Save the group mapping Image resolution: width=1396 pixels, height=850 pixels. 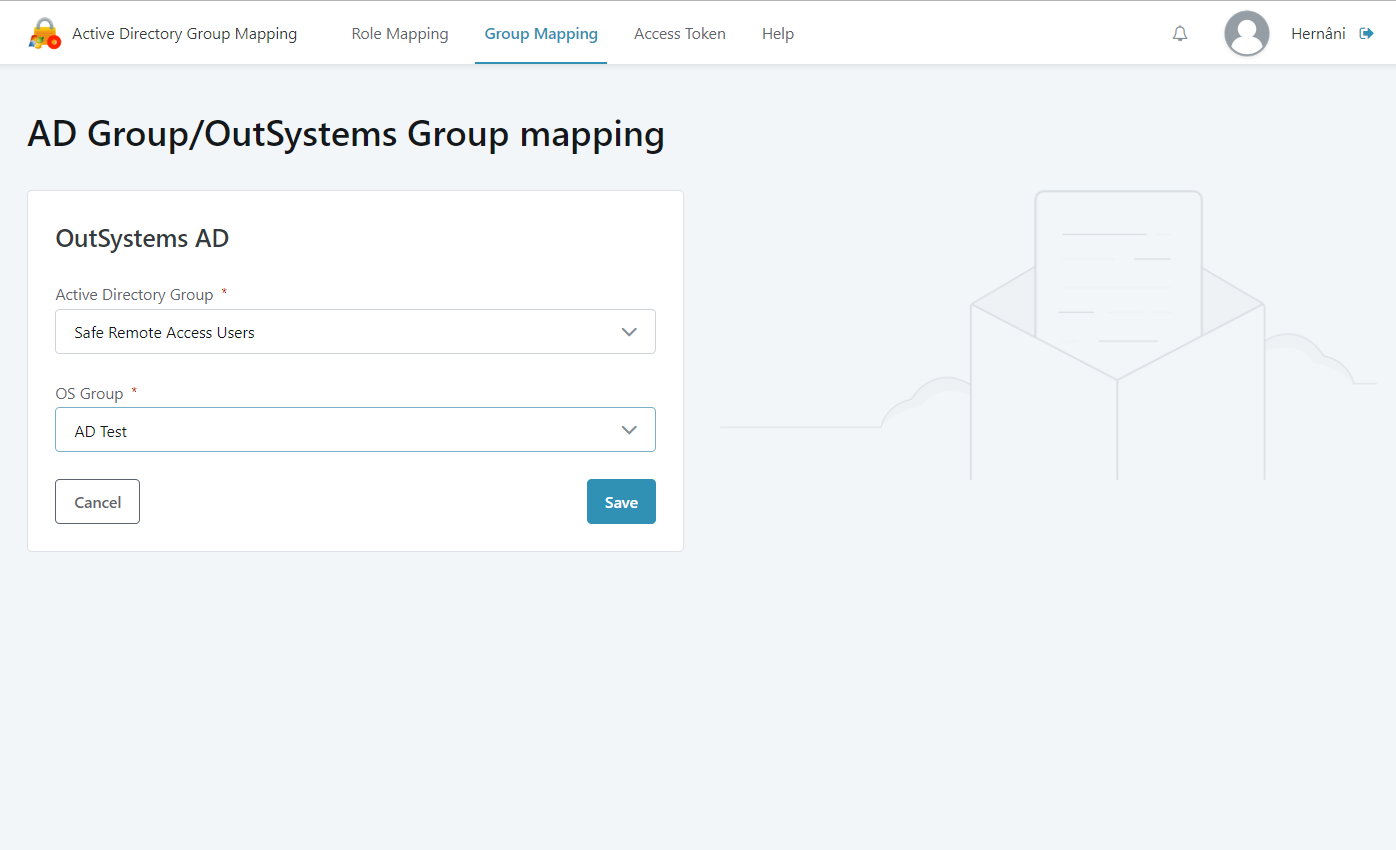tap(621, 501)
